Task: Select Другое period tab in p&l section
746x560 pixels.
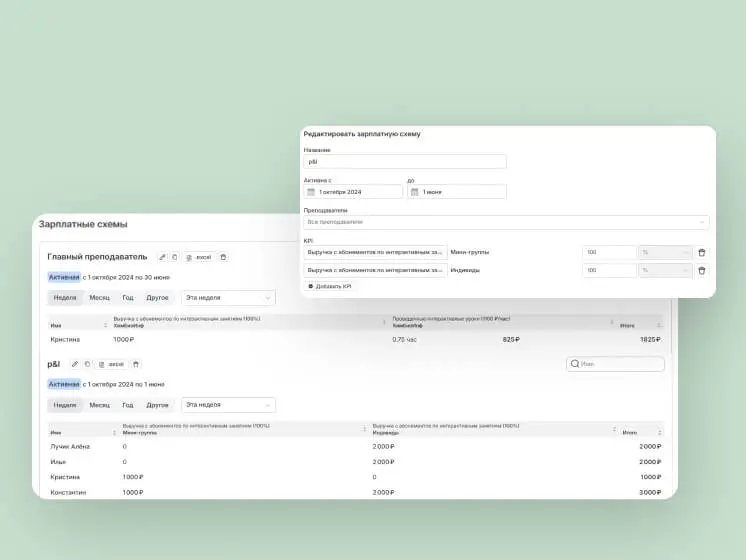Action: click(157, 405)
